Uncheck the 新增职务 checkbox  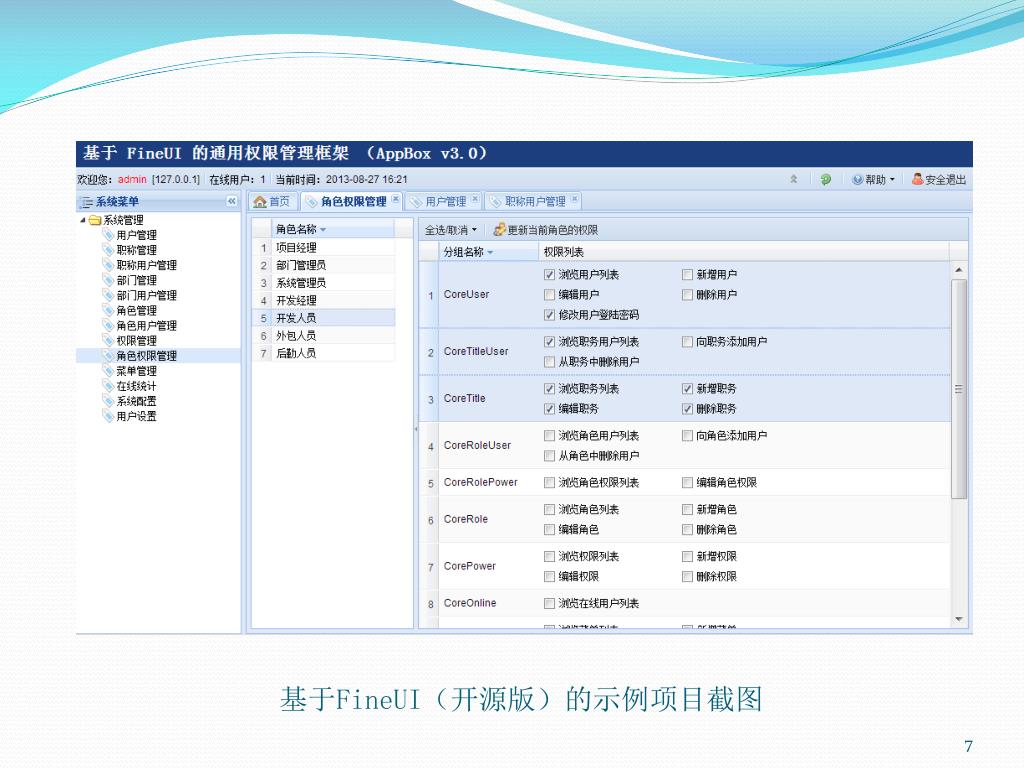coord(687,389)
